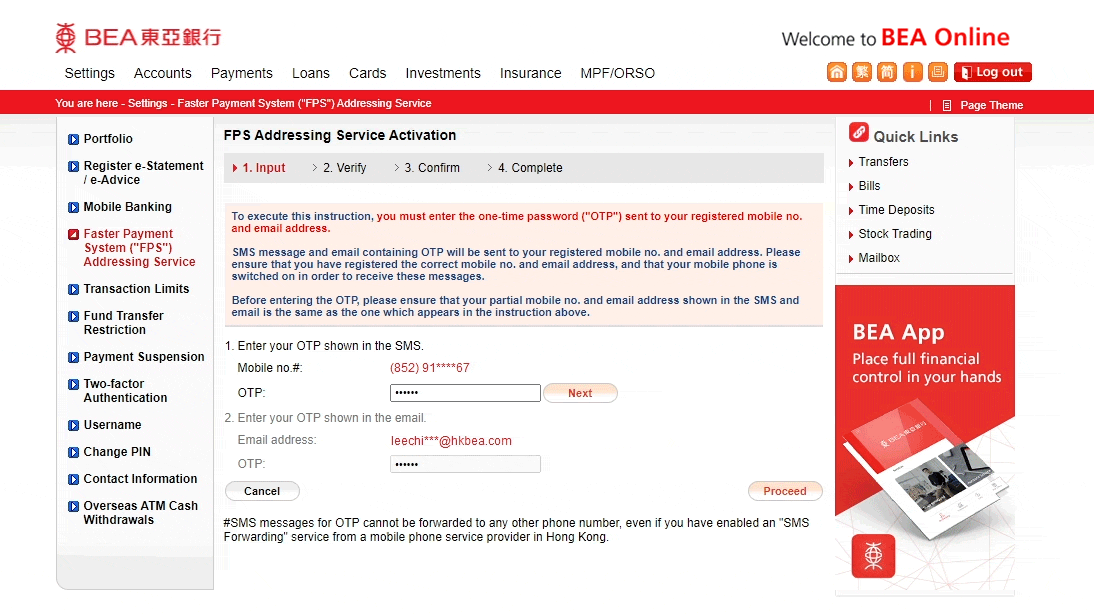This screenshot has width=1094, height=614.
Task: Click the Page Theme icon
Action: coord(947,105)
